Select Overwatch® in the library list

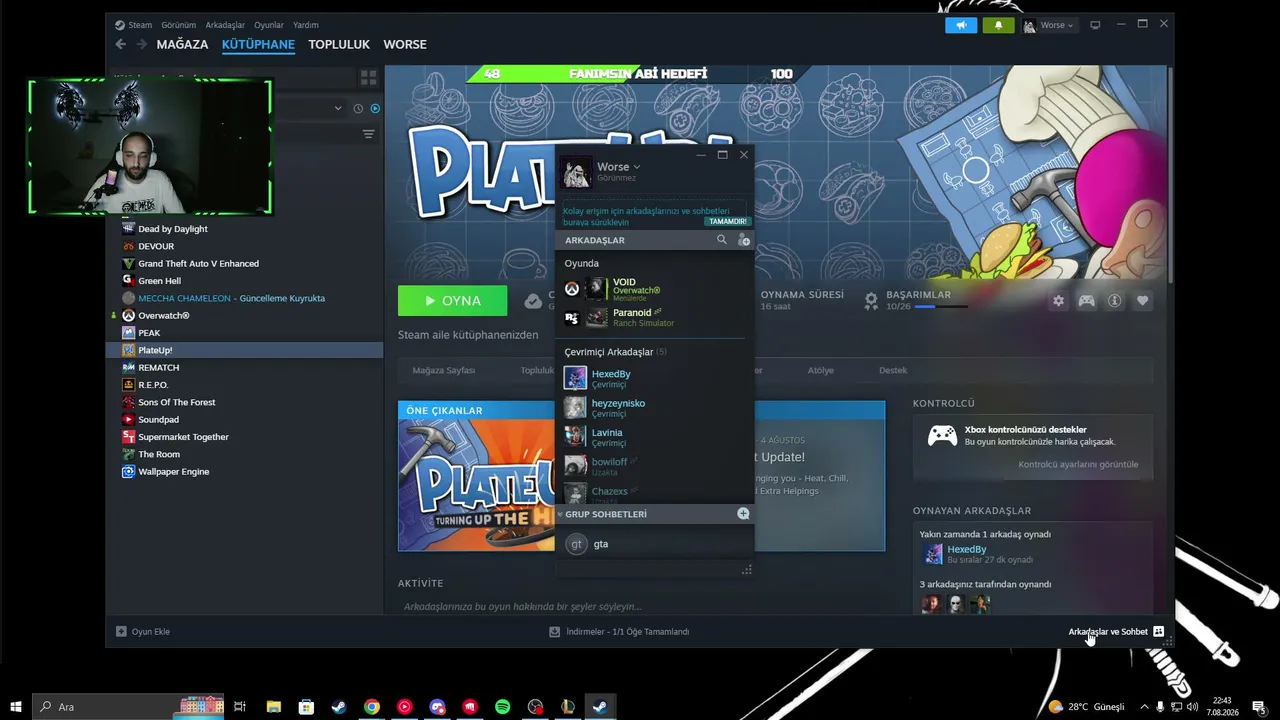click(x=164, y=316)
